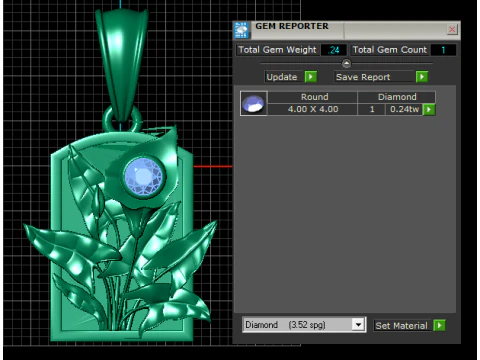
Task: Click the Total Gem Weight label
Action: 277,50
